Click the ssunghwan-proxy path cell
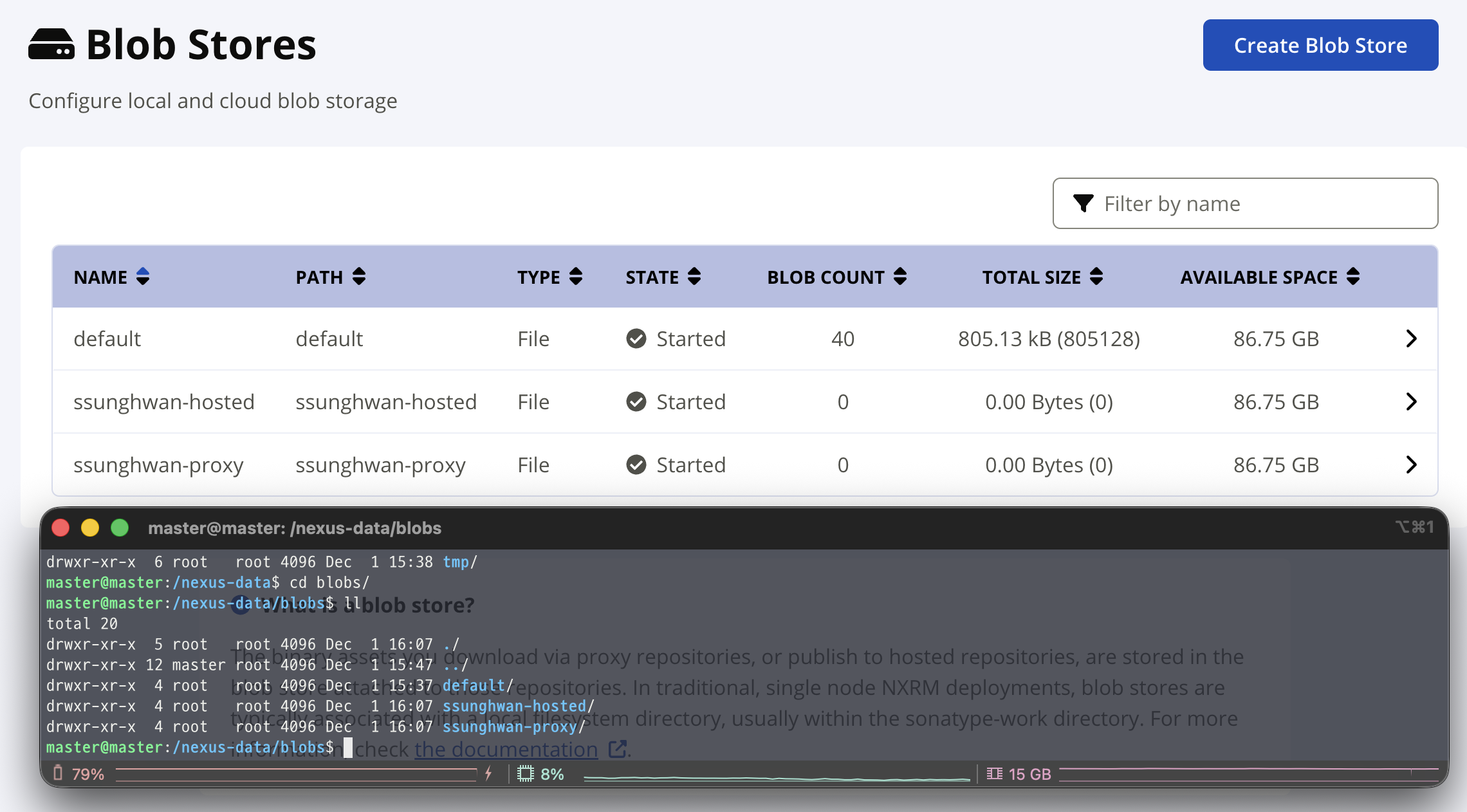 (380, 465)
